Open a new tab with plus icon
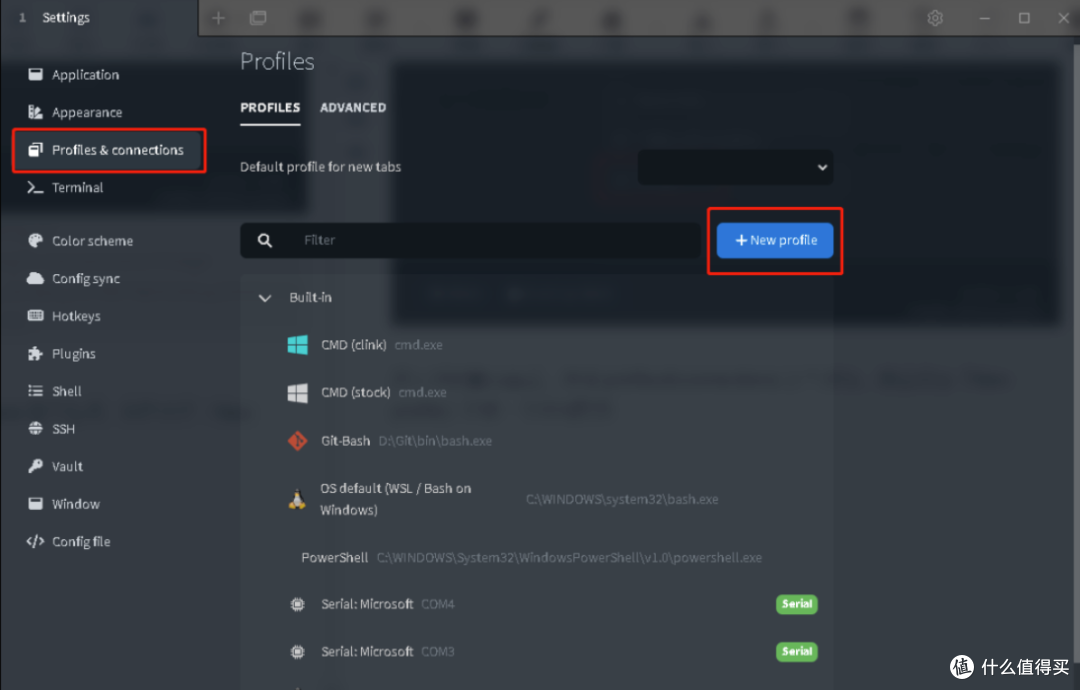Image resolution: width=1080 pixels, height=690 pixels. point(218,18)
